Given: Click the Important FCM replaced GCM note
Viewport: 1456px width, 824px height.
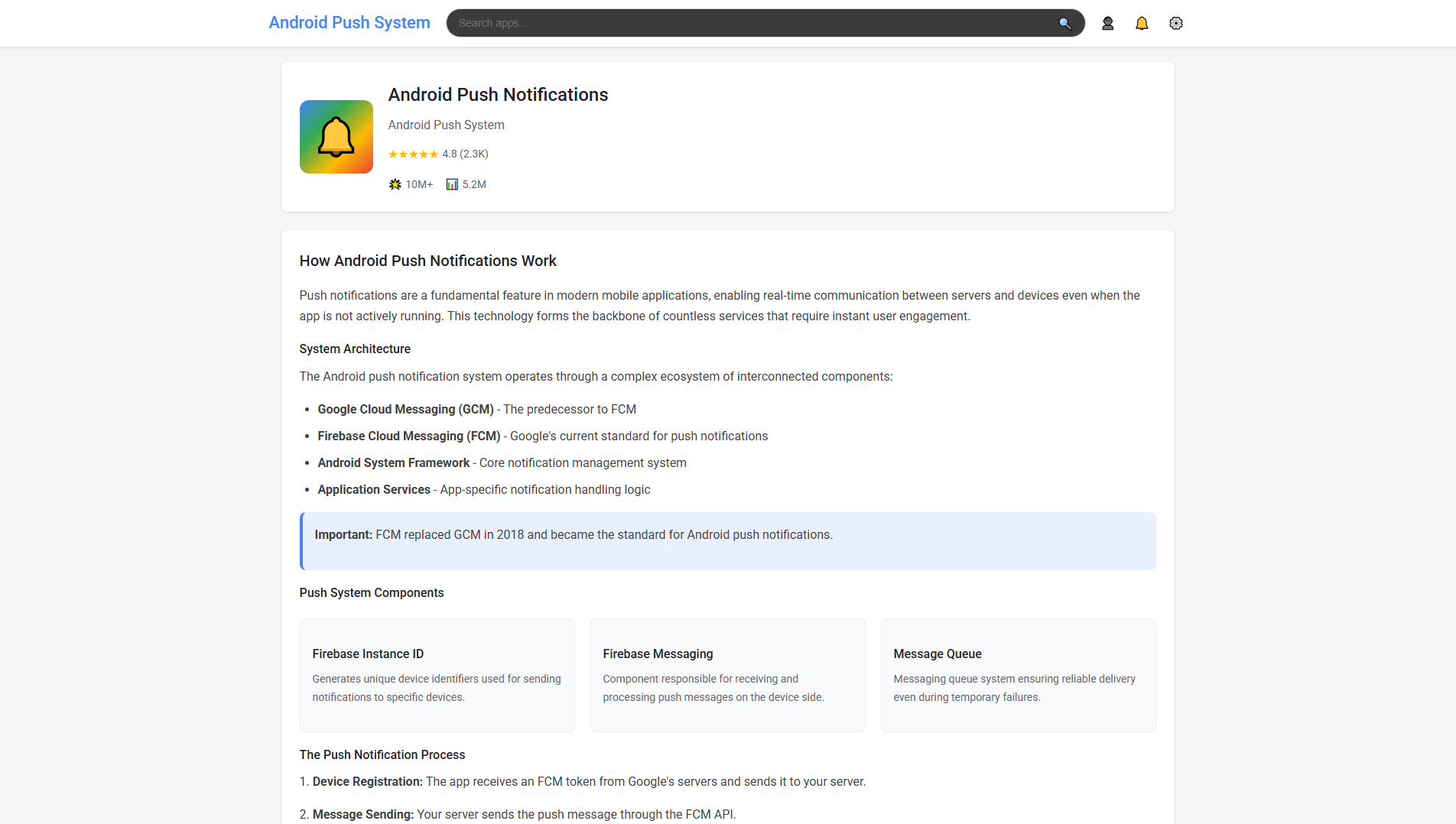Looking at the screenshot, I should tap(728, 541).
